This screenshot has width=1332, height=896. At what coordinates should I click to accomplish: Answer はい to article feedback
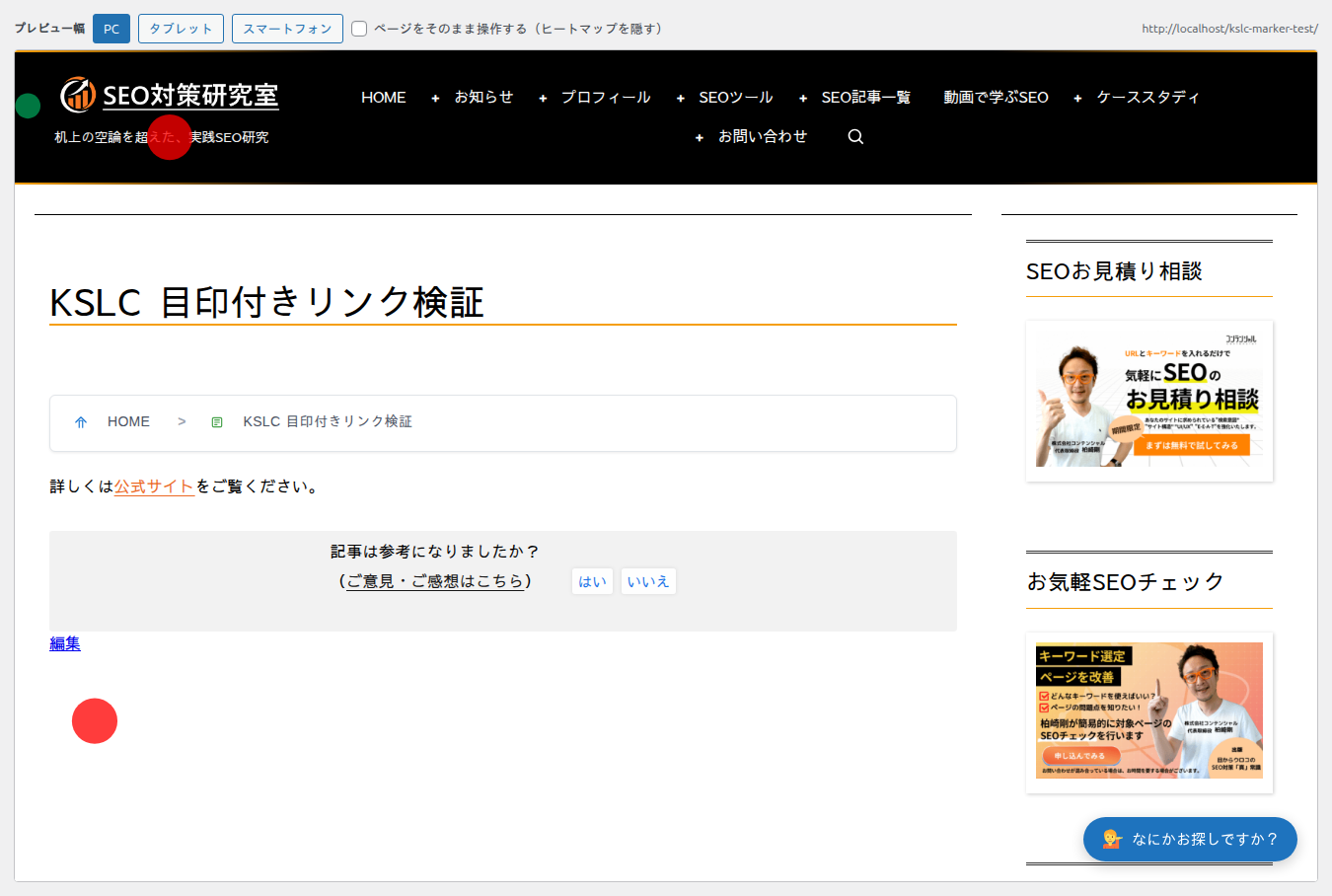point(592,581)
